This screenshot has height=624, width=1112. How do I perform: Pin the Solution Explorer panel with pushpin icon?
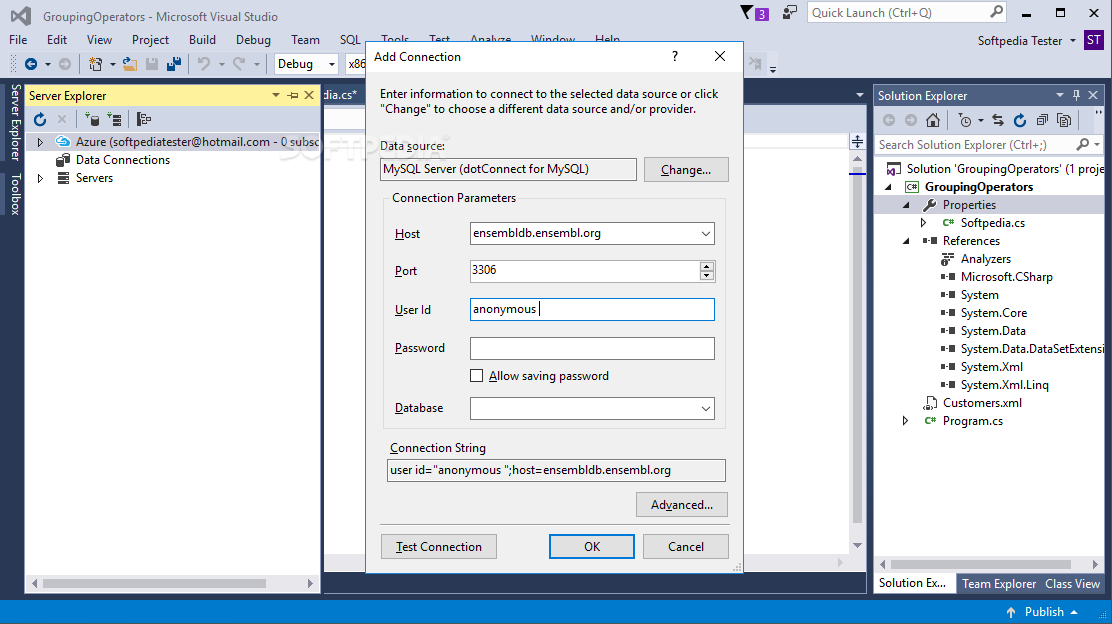click(1077, 95)
